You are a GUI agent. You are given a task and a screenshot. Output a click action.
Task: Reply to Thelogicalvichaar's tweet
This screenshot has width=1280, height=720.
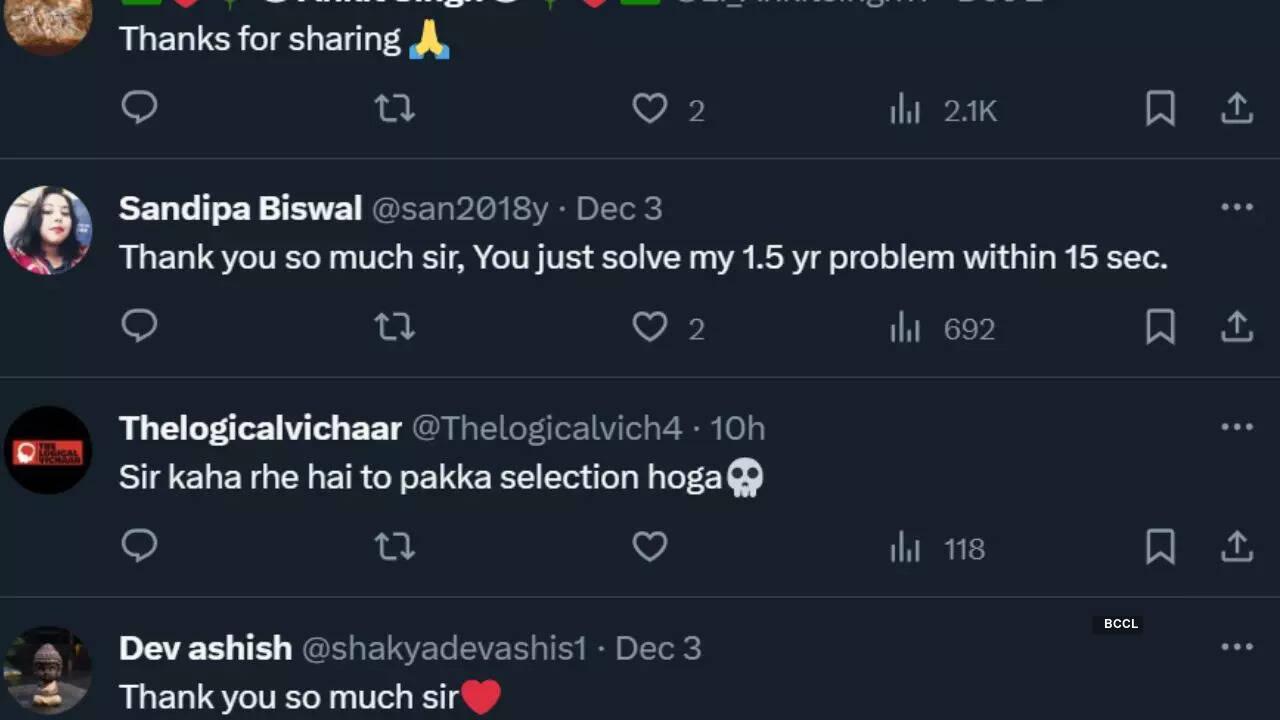tap(139, 546)
